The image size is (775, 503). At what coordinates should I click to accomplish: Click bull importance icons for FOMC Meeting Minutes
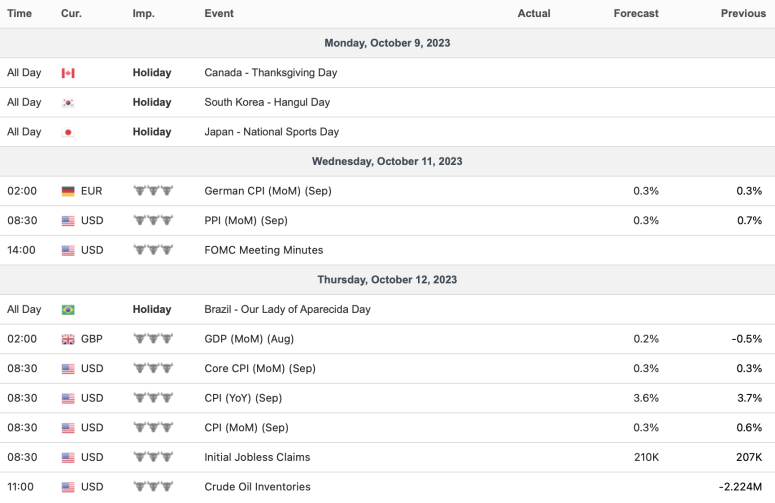click(153, 250)
